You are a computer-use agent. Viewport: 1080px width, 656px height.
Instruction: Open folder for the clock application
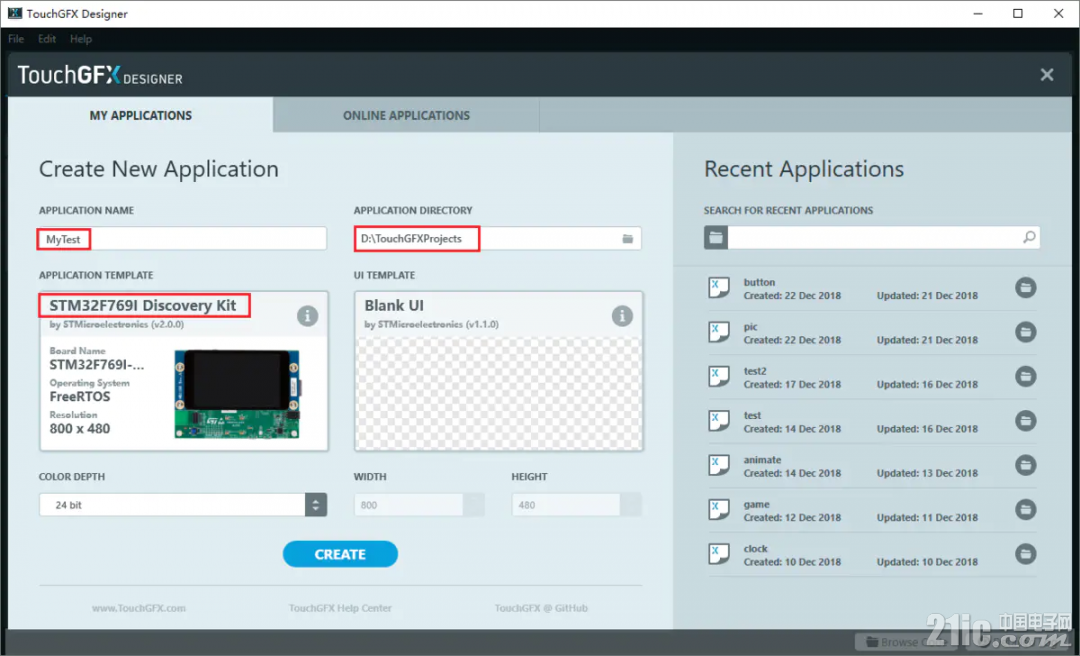(1025, 554)
